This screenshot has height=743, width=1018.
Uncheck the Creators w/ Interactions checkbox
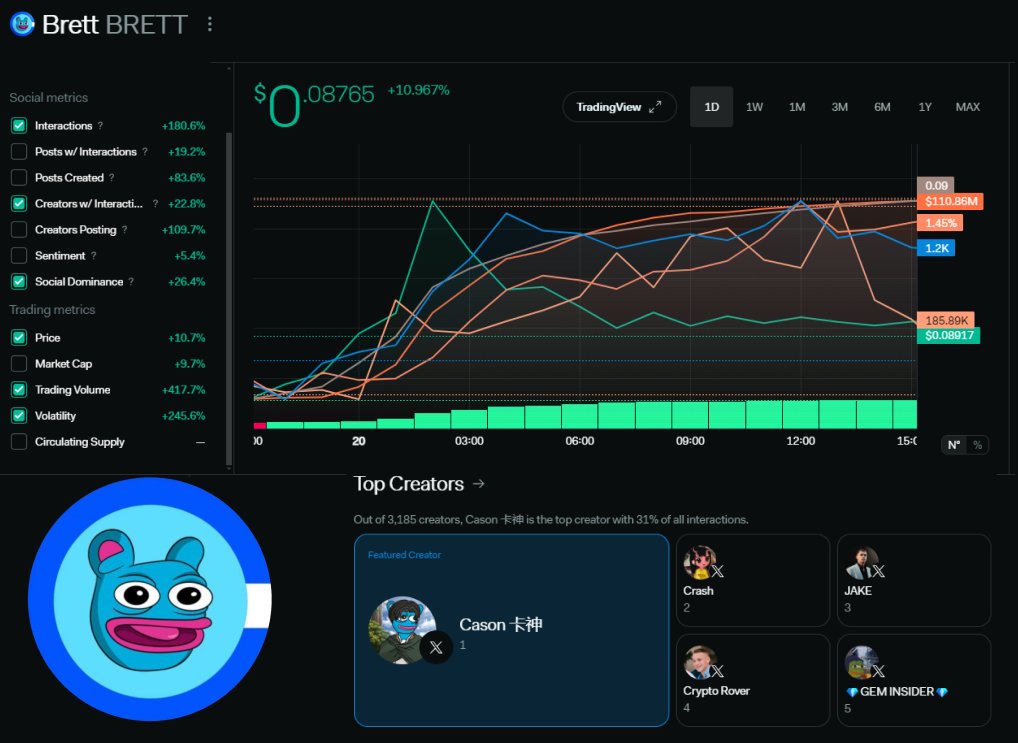(x=19, y=204)
